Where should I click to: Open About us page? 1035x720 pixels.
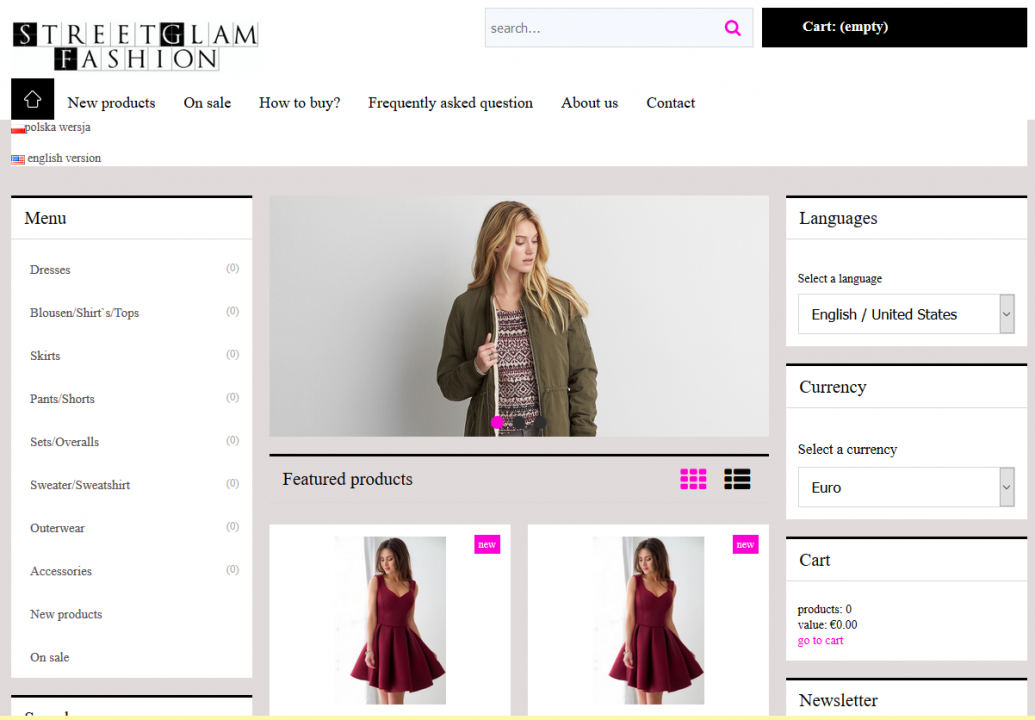tap(589, 103)
